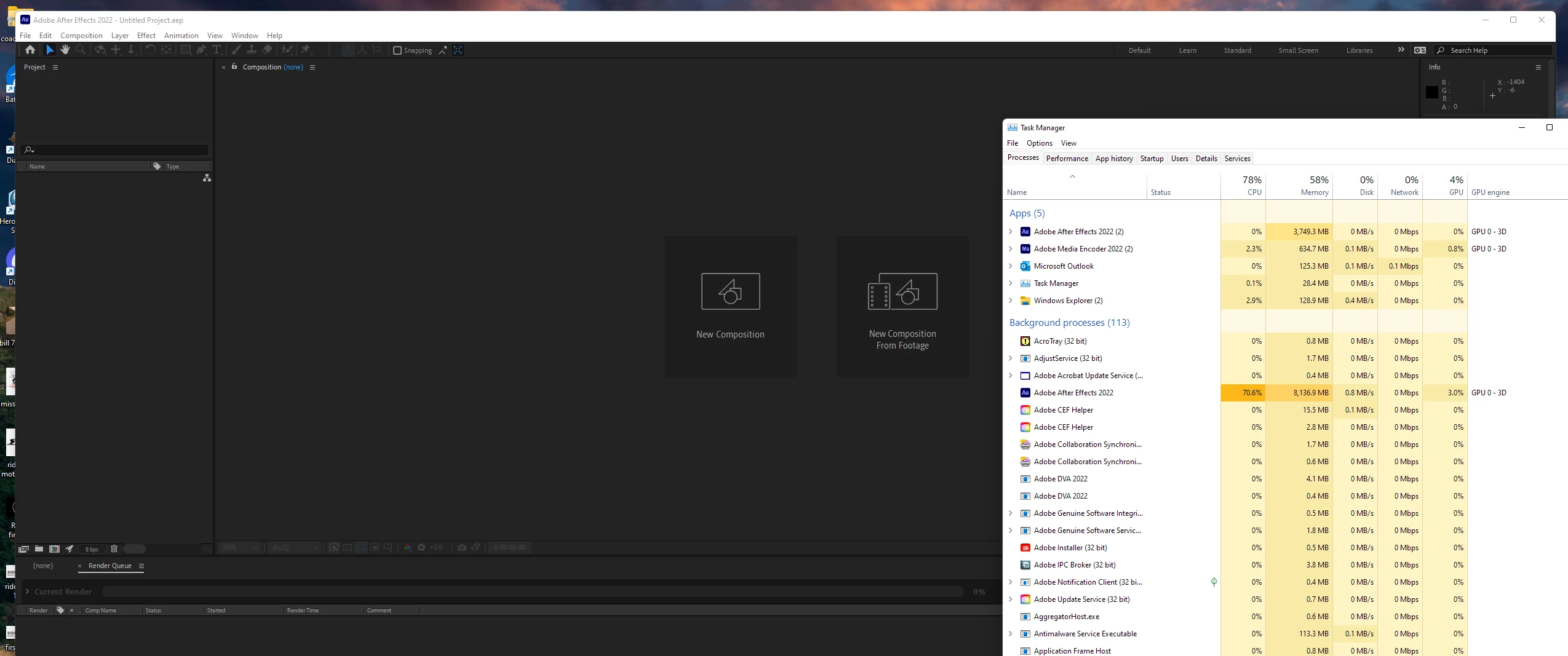Toggle the Composition panel lock icon

pos(234,66)
